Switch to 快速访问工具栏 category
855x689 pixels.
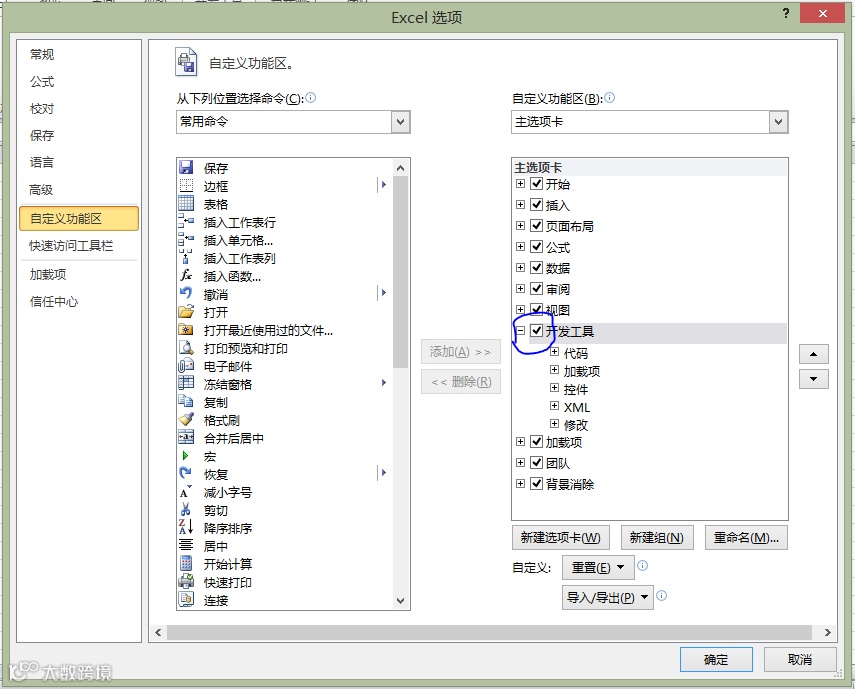pos(71,246)
